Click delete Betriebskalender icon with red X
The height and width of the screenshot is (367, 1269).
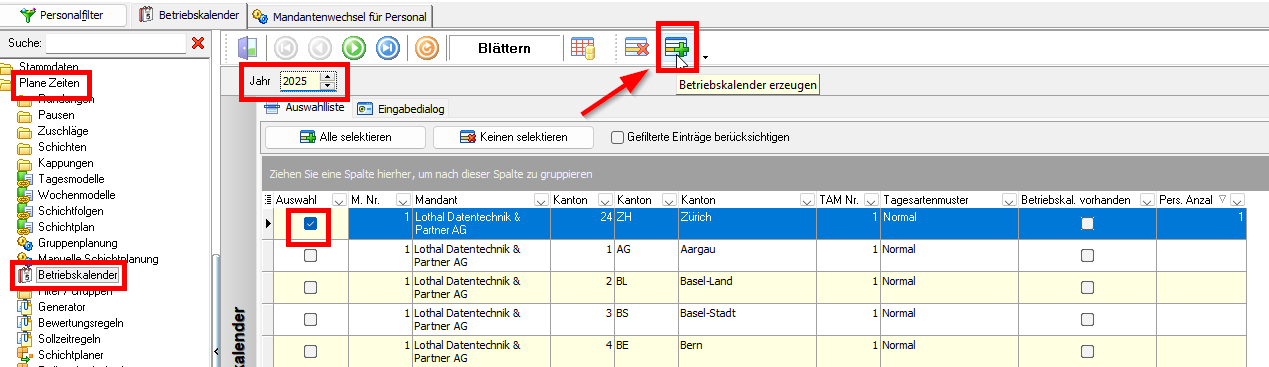coord(636,47)
